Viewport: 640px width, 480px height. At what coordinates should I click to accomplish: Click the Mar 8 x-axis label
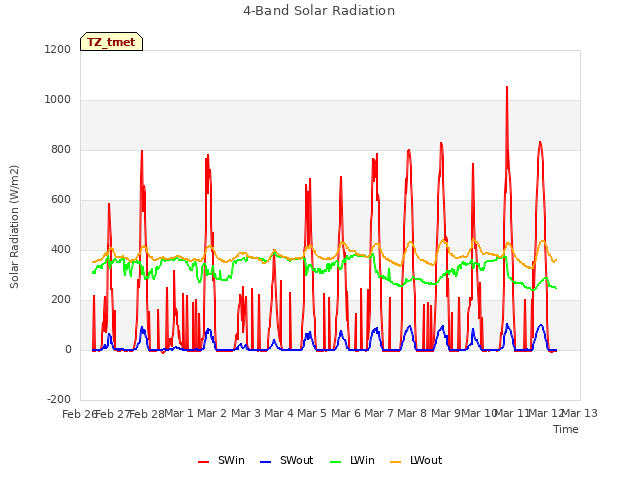tap(412, 413)
